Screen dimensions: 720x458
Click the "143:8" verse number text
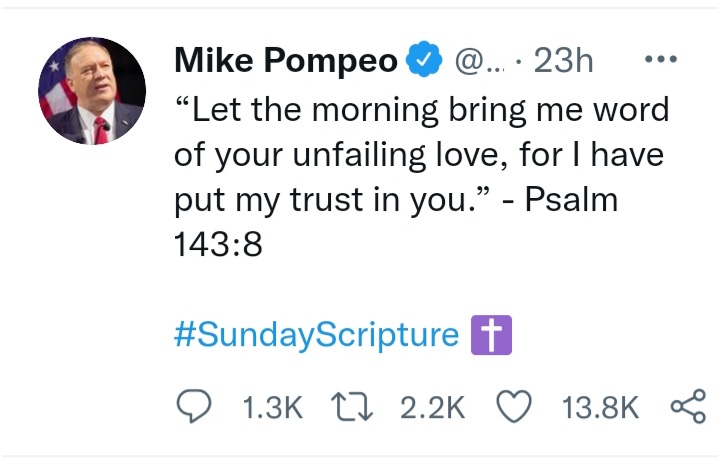point(218,244)
